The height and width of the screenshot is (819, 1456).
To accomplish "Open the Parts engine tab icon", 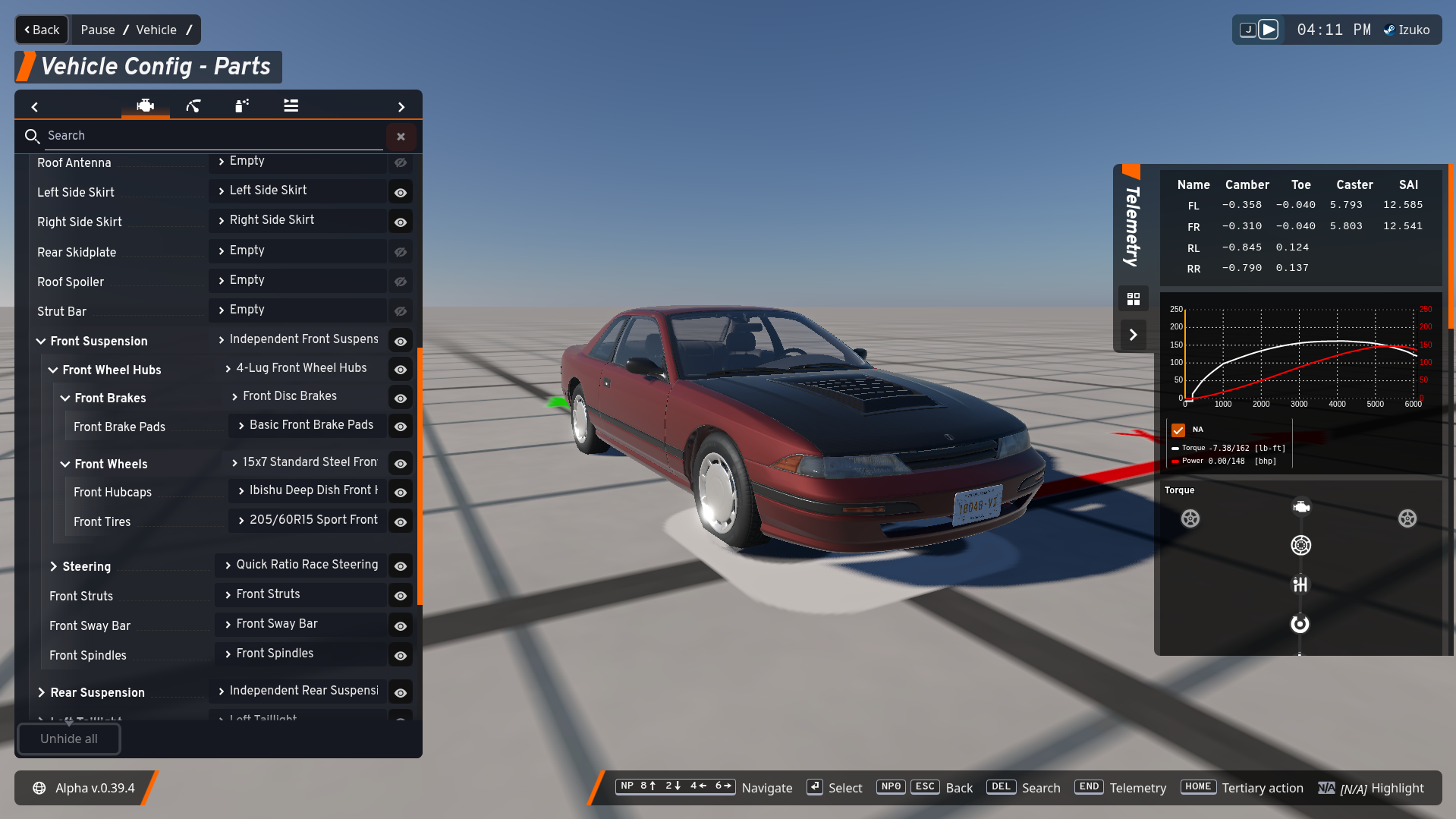I will [145, 106].
